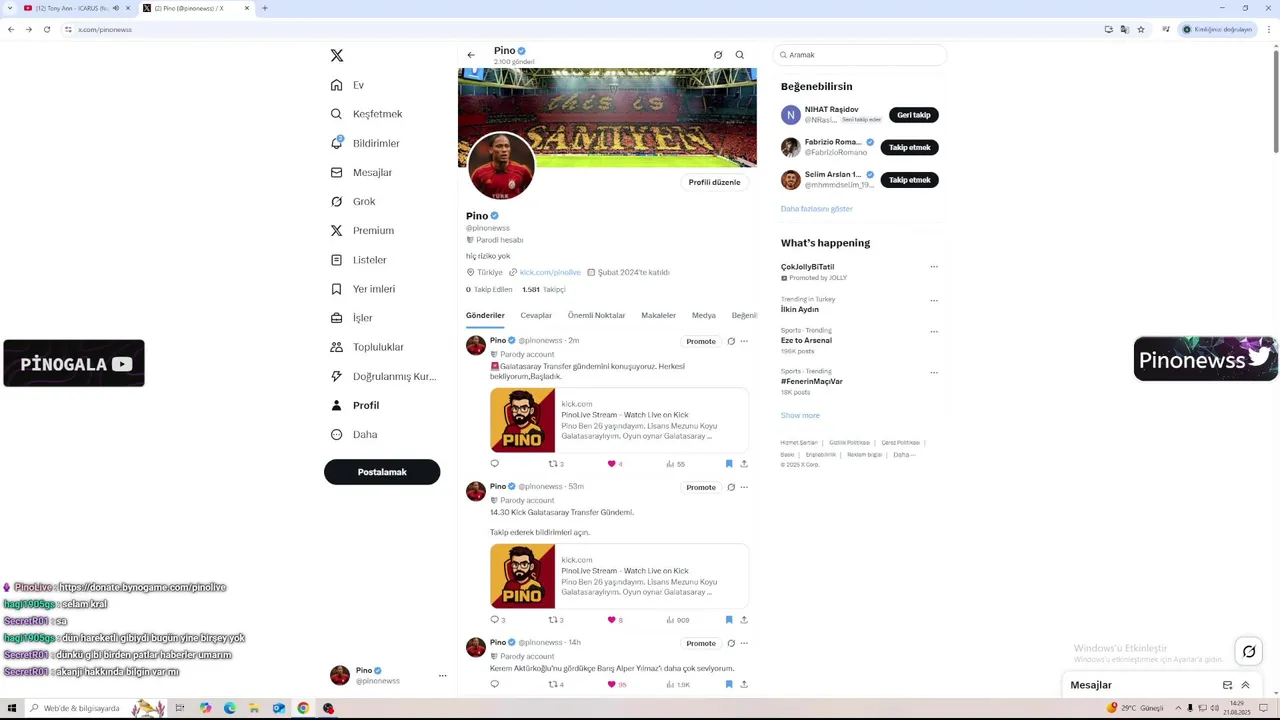Open Topluluklar in the sidebar
Image resolution: width=1280 pixels, height=720 pixels.
(x=368, y=347)
